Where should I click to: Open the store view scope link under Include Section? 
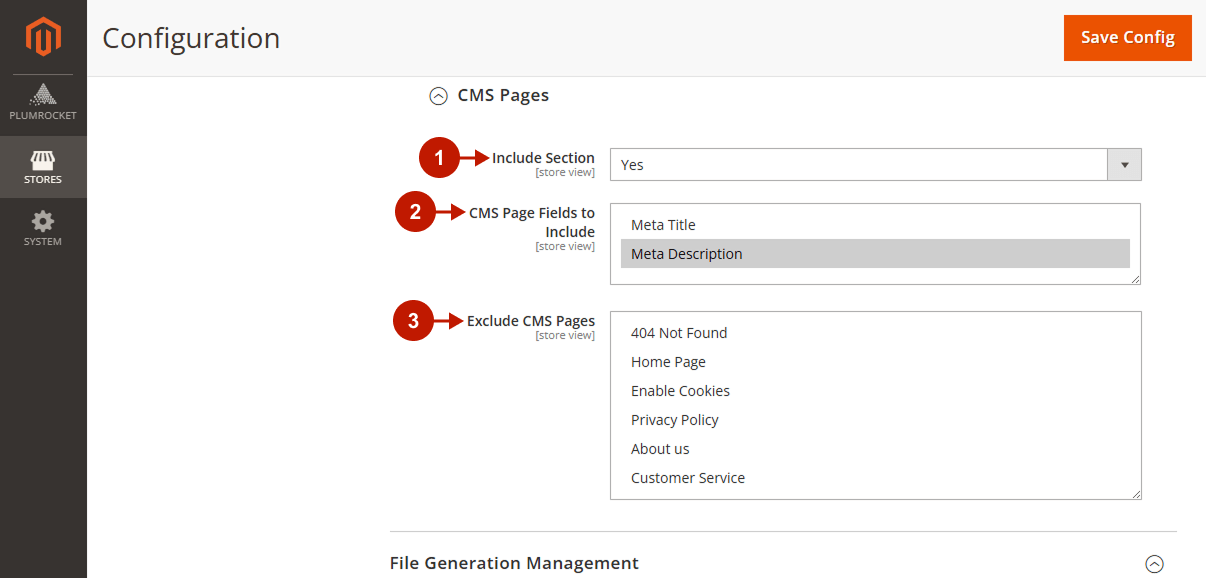pos(565,171)
